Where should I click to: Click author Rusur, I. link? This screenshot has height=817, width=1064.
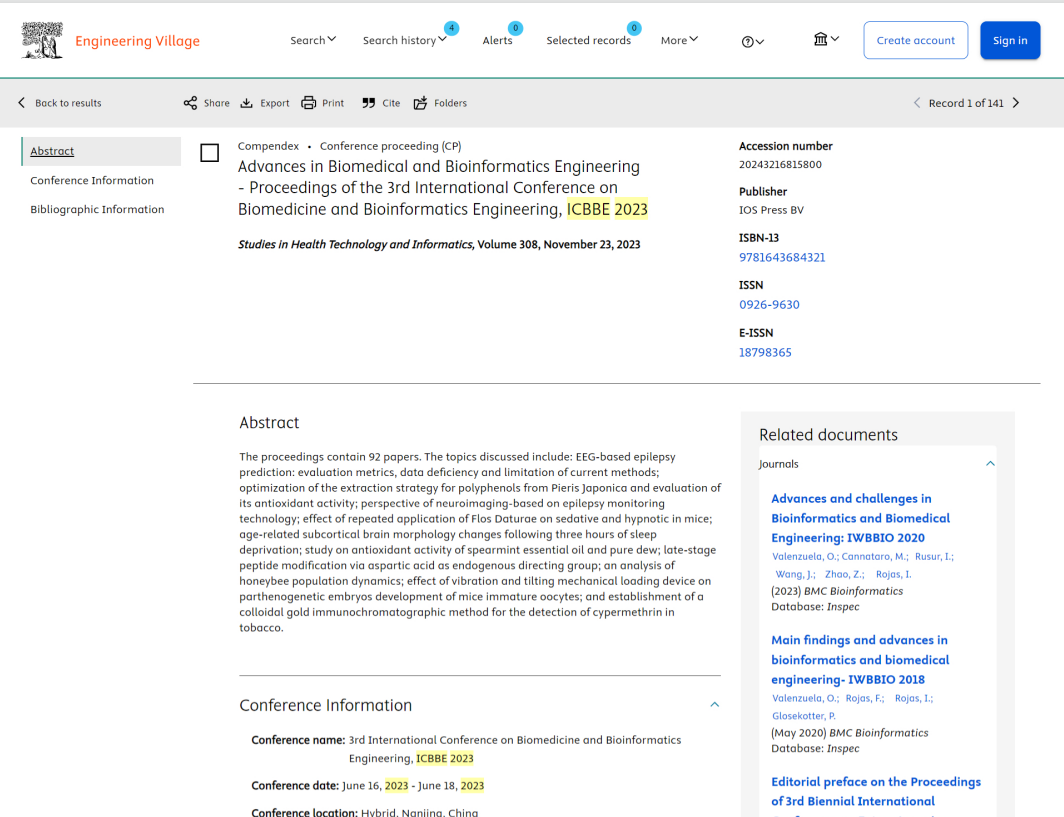(933, 556)
